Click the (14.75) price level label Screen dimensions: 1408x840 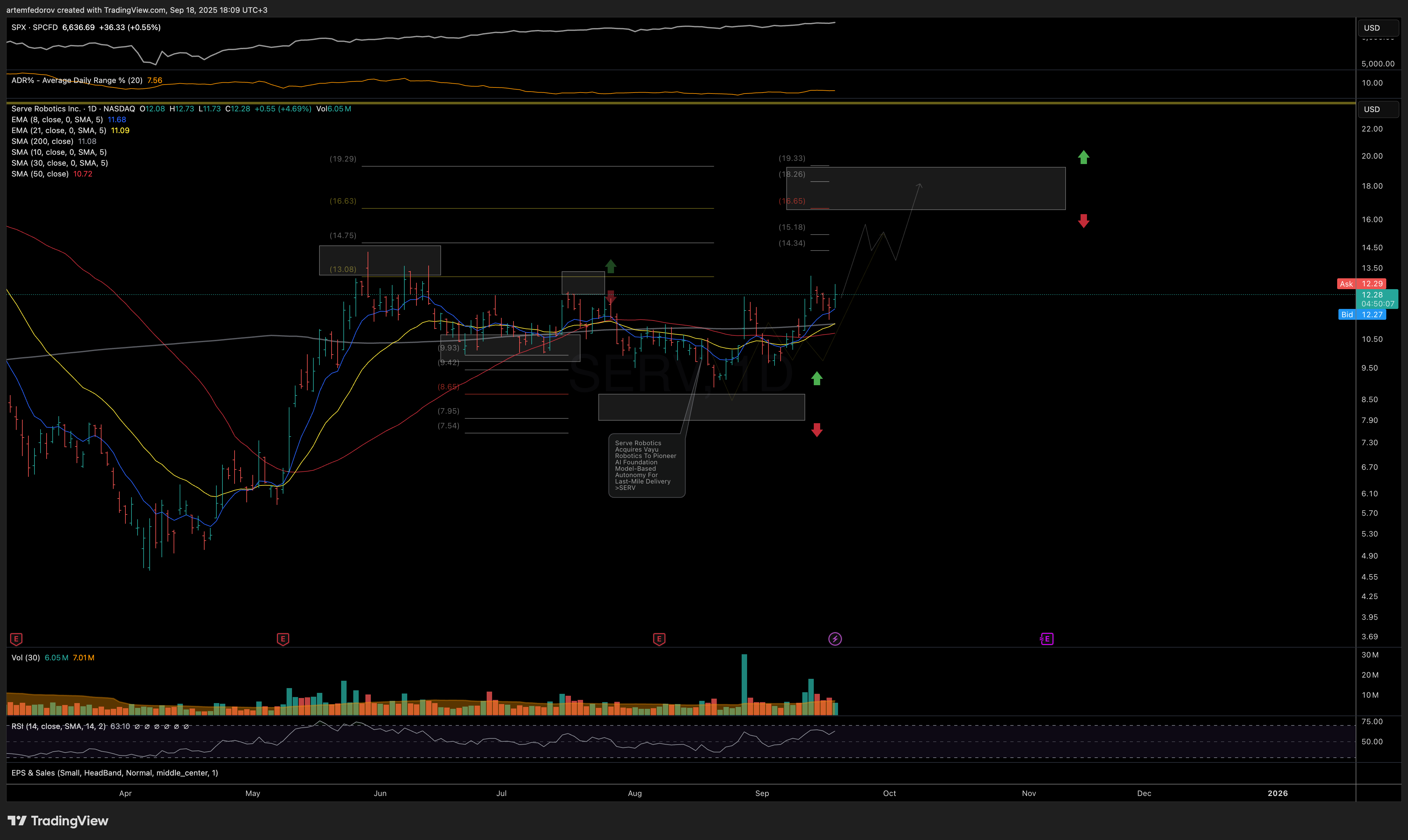[343, 236]
